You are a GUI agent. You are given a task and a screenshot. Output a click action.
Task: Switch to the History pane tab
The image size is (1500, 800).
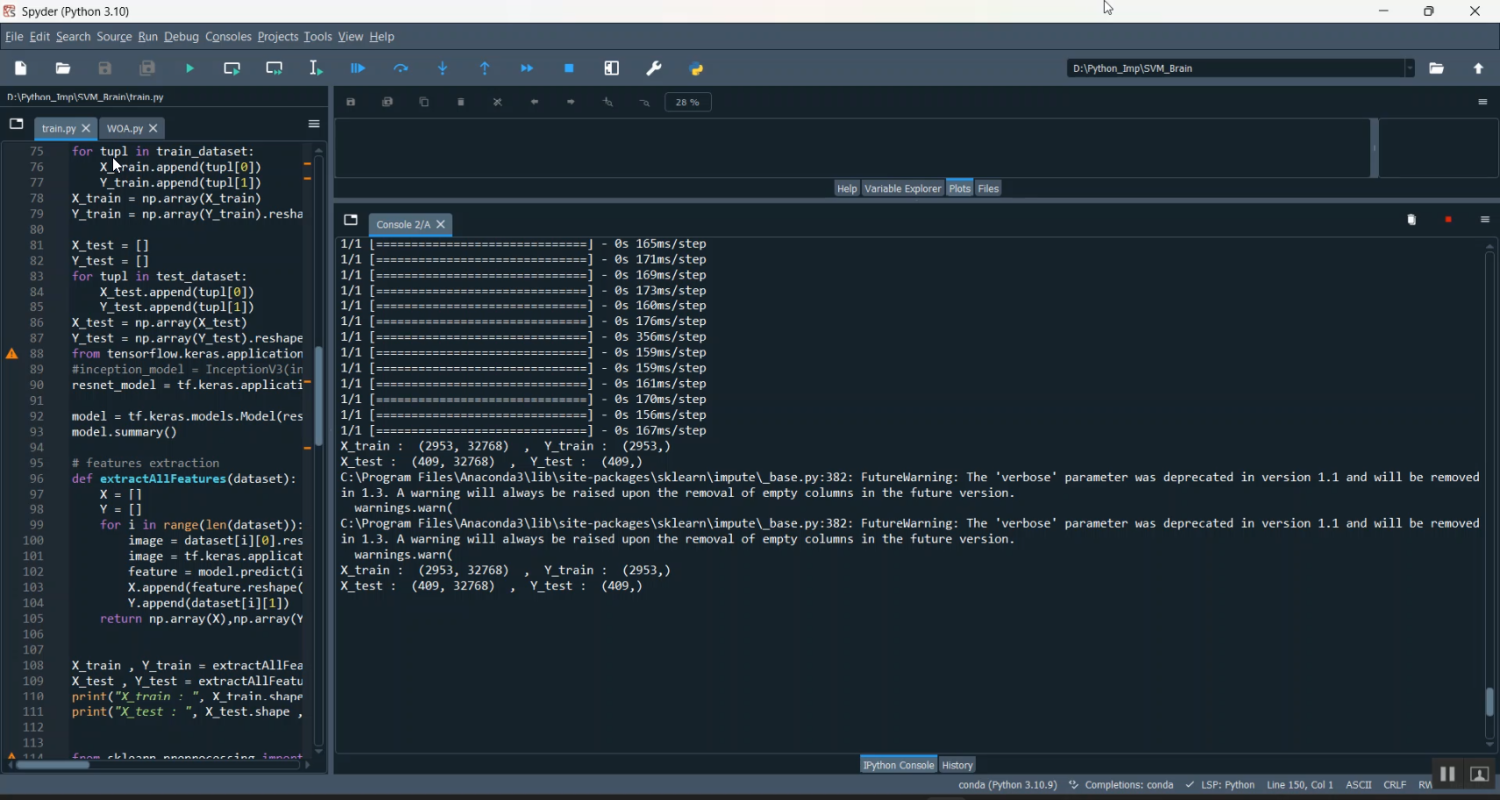957,765
